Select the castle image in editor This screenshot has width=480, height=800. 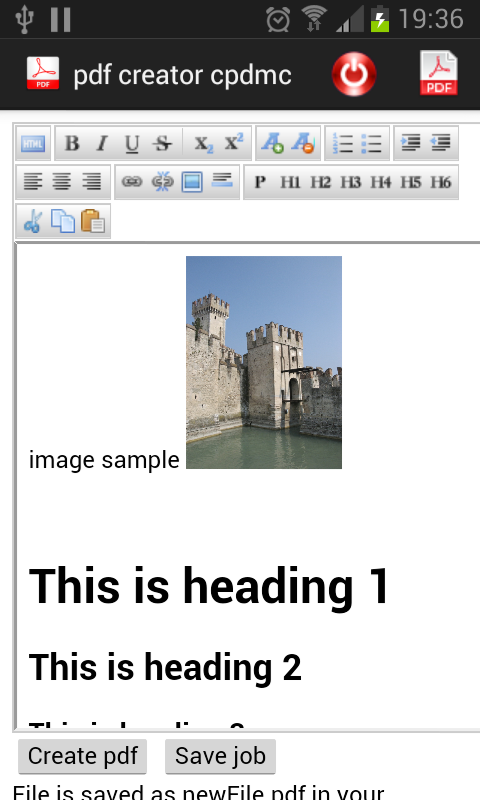tap(264, 362)
